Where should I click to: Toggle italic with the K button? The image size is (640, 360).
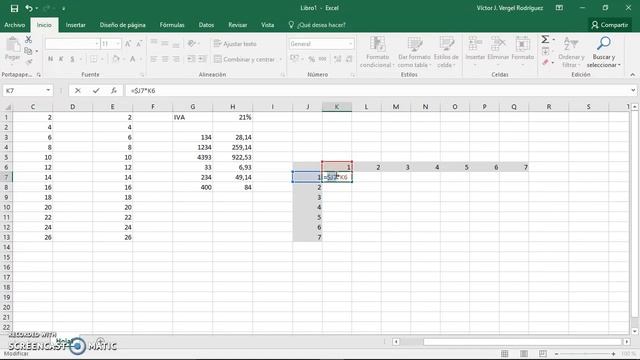[61, 59]
